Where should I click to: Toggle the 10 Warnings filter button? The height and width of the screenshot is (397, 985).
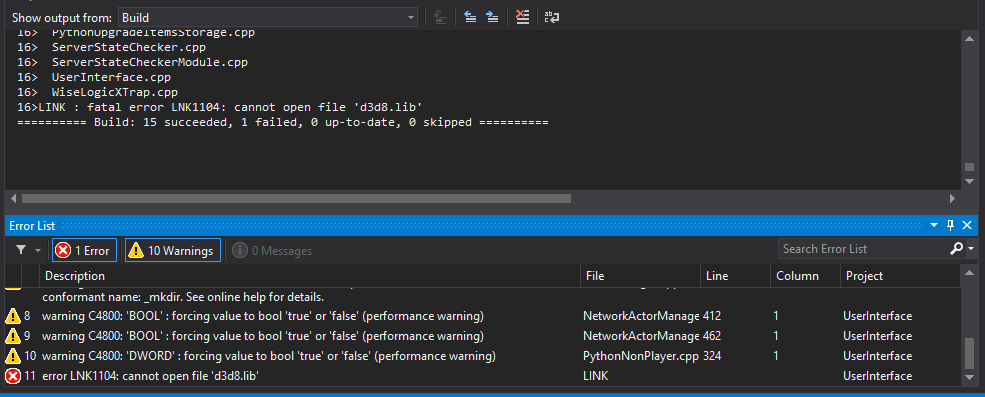coord(173,250)
